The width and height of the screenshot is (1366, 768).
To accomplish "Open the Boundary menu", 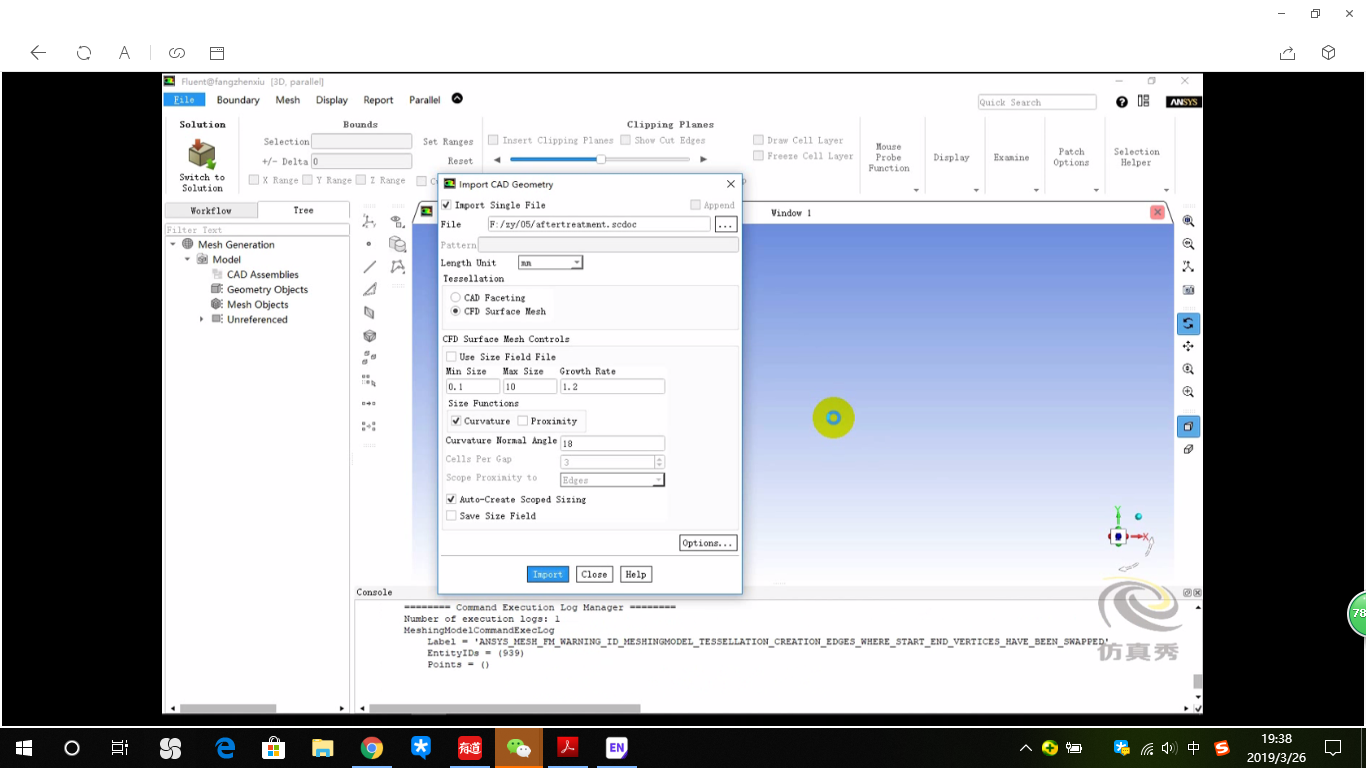I will [238, 100].
